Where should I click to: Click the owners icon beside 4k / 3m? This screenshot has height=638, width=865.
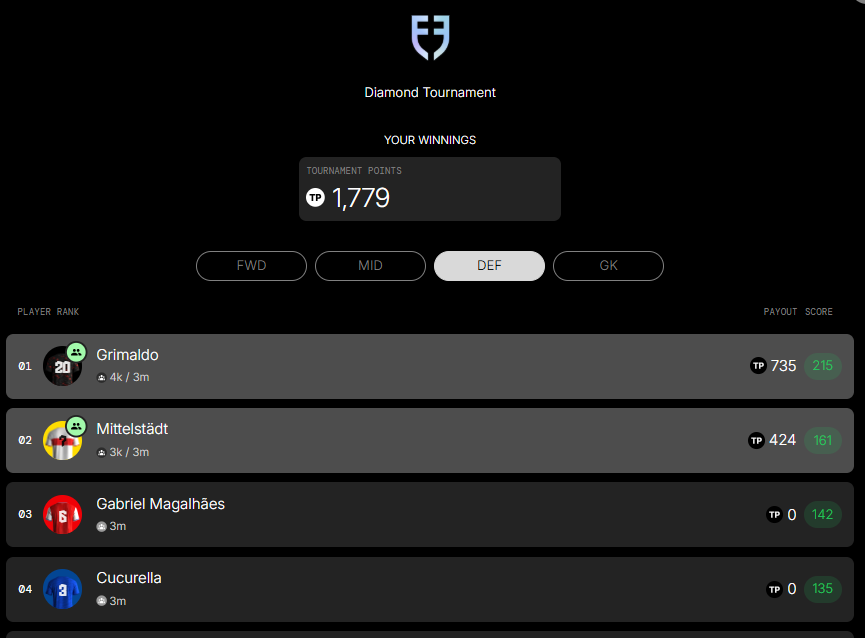pyautogui.click(x=102, y=378)
